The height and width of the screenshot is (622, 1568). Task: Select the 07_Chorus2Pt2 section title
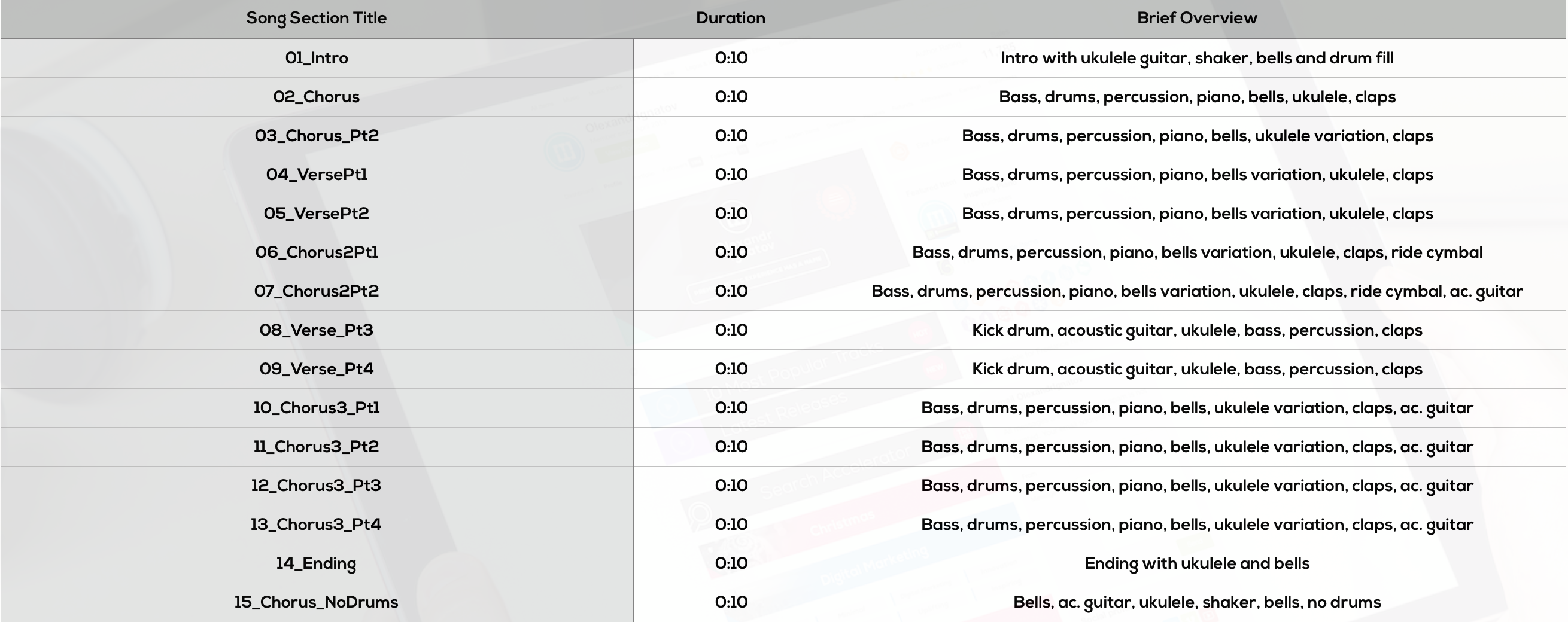click(317, 291)
